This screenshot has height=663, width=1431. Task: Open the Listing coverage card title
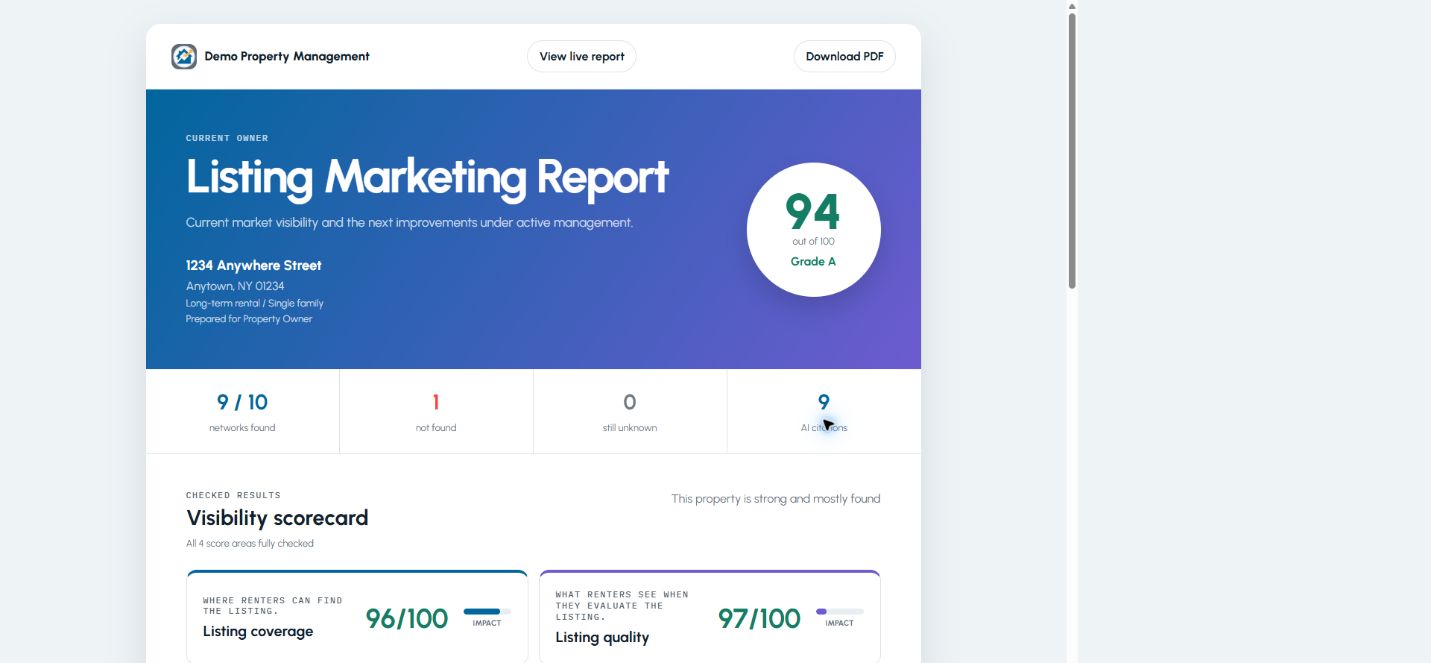(x=258, y=631)
